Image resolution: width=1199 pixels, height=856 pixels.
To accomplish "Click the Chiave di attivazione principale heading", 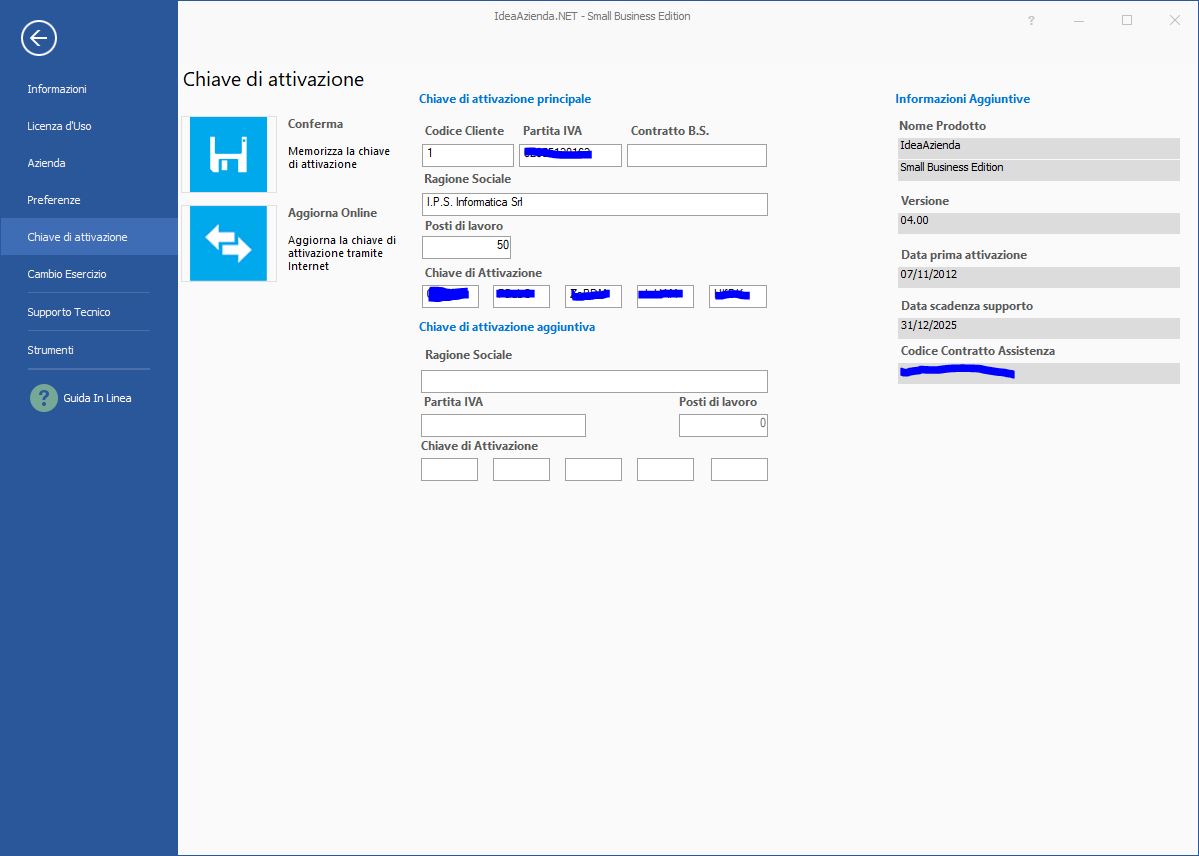I will (x=505, y=99).
